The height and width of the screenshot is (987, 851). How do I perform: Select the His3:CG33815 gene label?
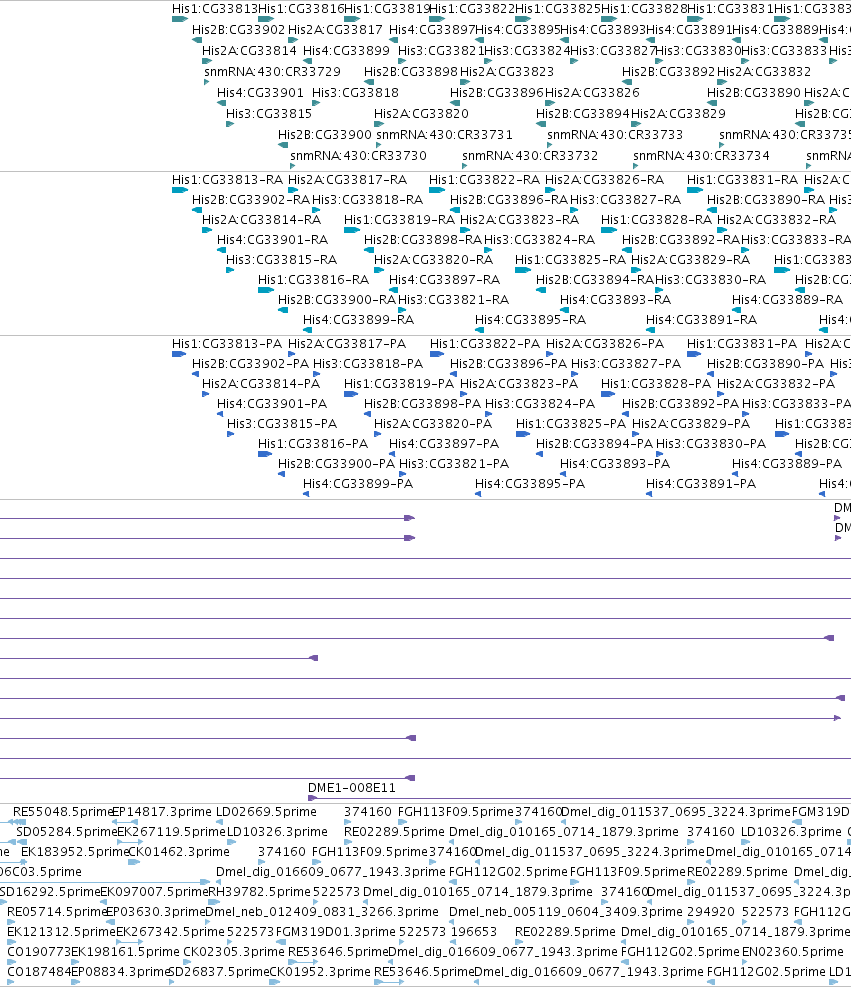tap(269, 113)
